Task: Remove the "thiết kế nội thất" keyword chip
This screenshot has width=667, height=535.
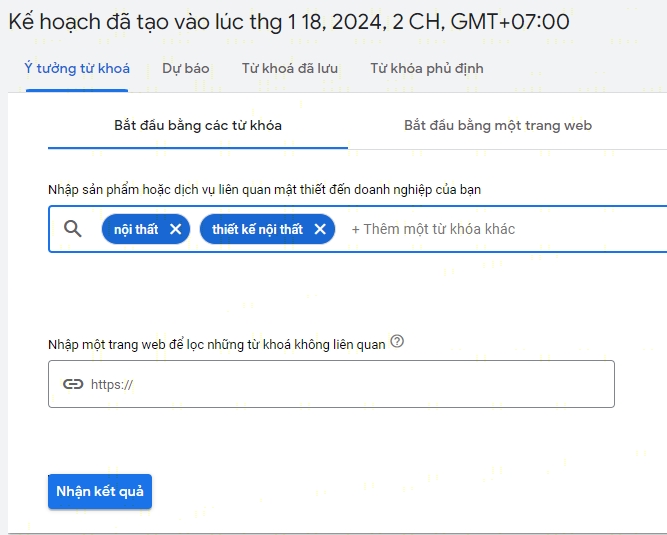Action: pyautogui.click(x=320, y=229)
